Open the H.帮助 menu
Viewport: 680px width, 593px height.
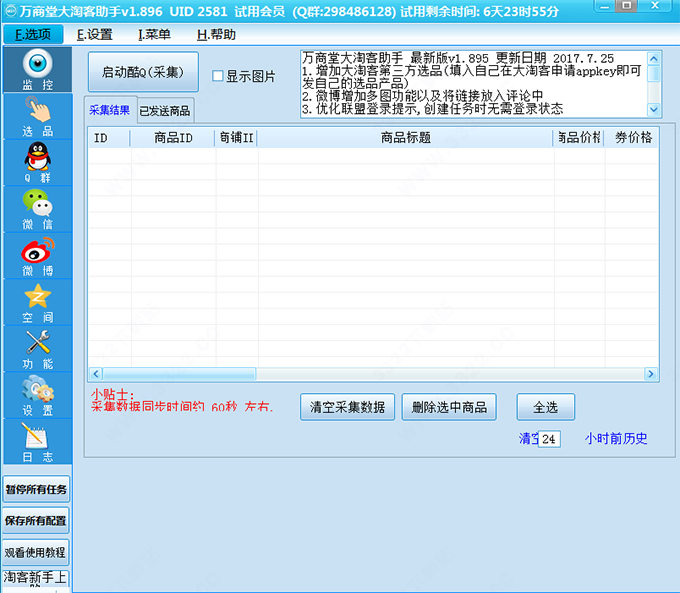[x=216, y=34]
